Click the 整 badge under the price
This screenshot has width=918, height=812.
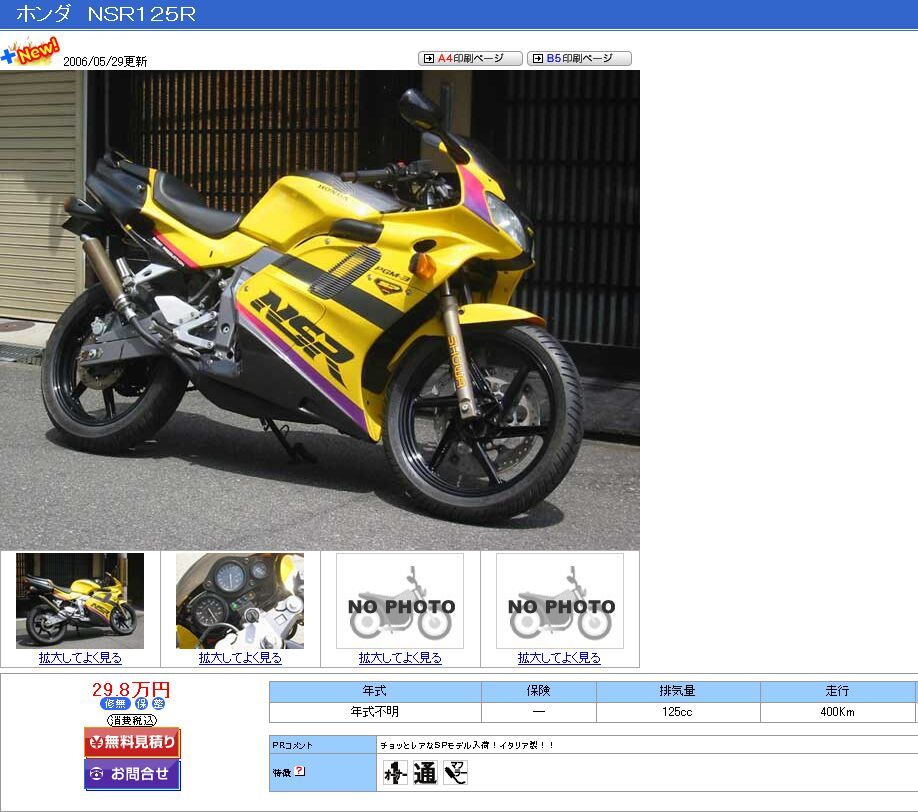159,704
